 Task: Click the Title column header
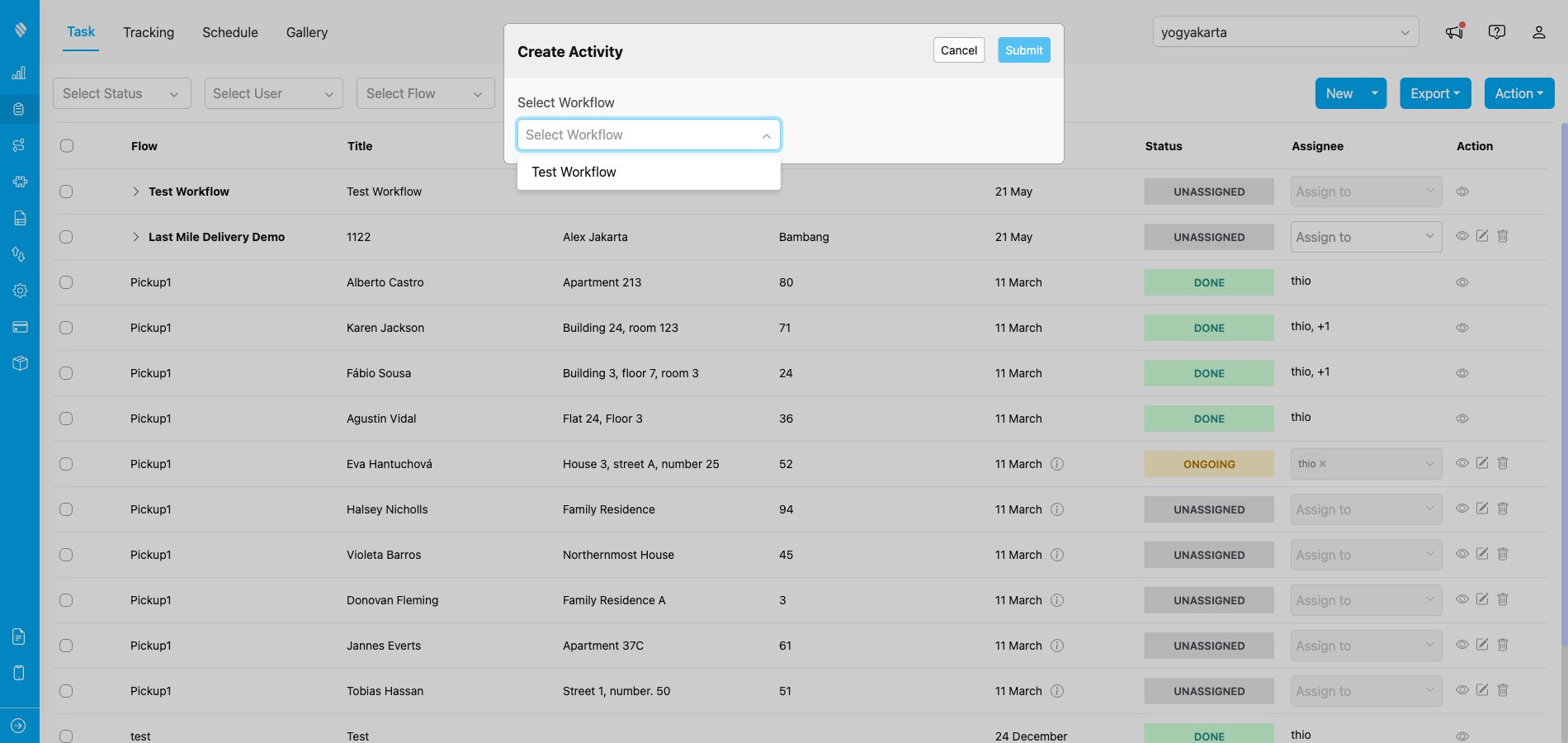[x=360, y=146]
